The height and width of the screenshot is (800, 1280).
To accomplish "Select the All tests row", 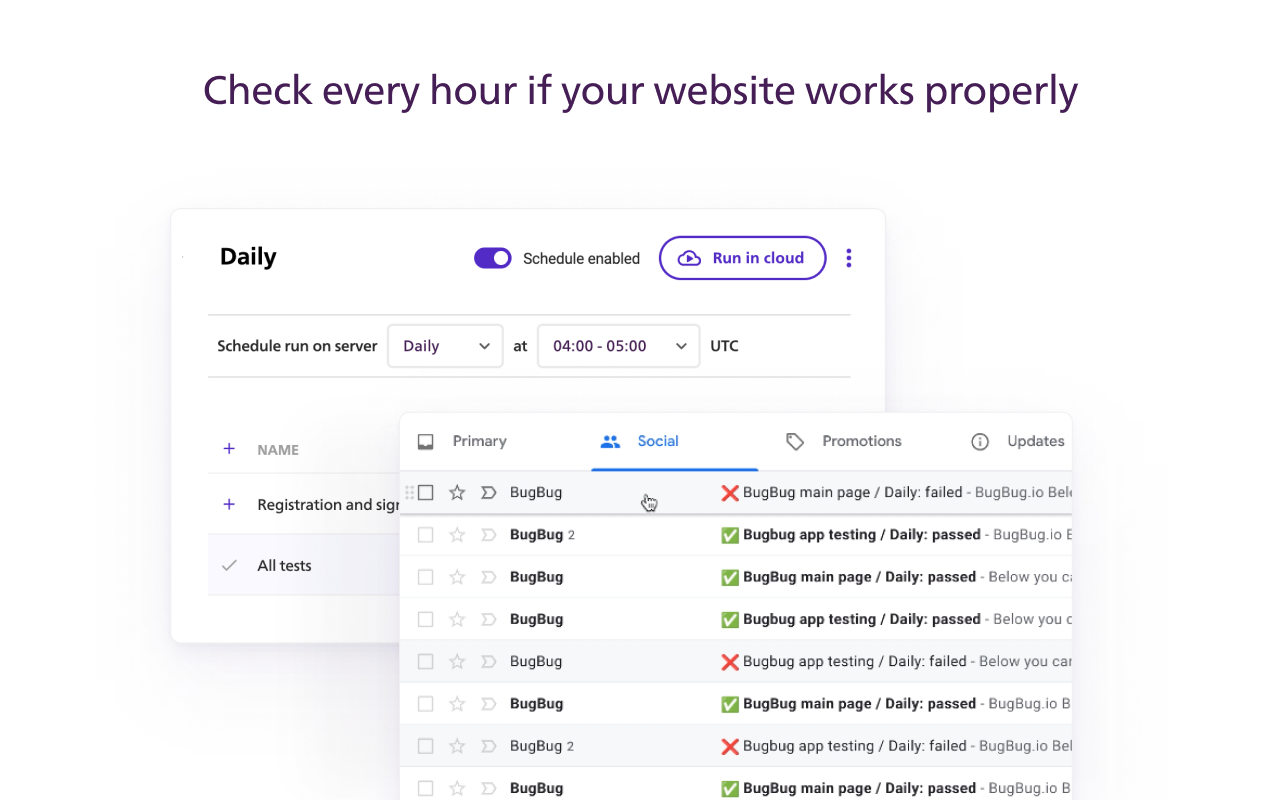I will tap(285, 565).
